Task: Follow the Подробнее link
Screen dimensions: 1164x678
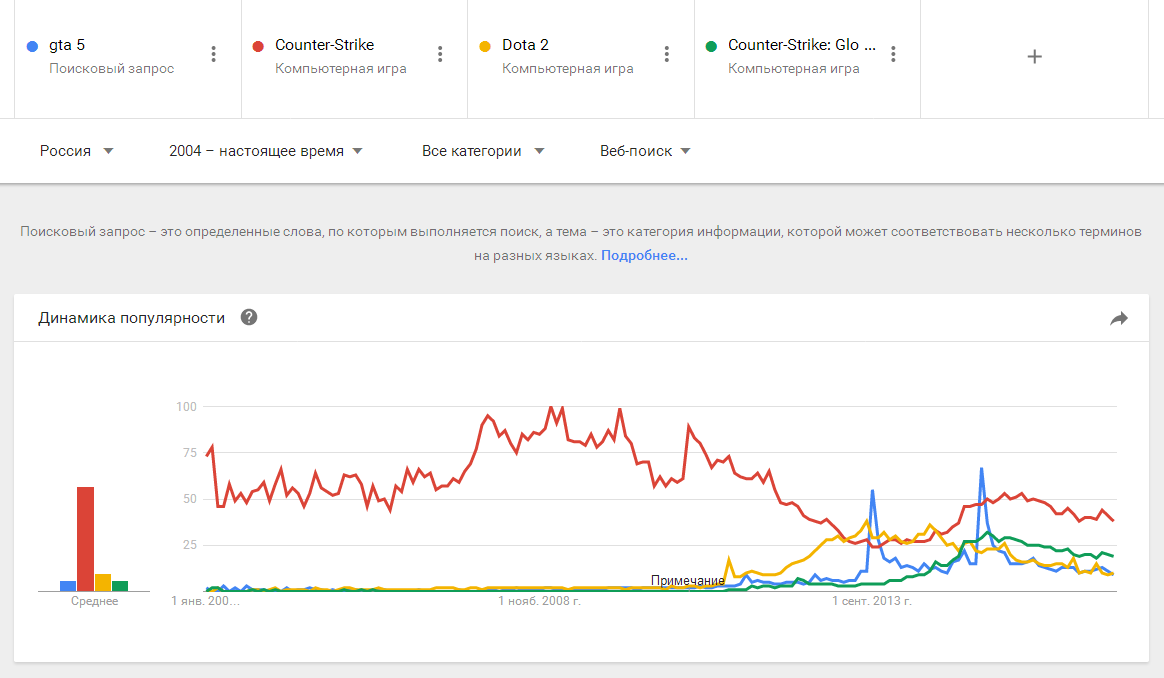Action: [x=644, y=256]
